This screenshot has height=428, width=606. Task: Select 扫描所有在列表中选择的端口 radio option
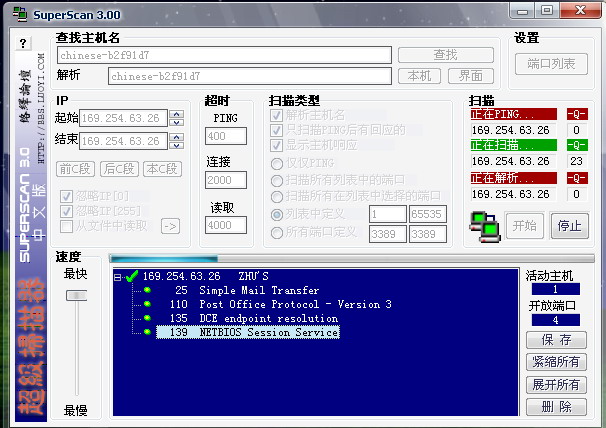(277, 197)
